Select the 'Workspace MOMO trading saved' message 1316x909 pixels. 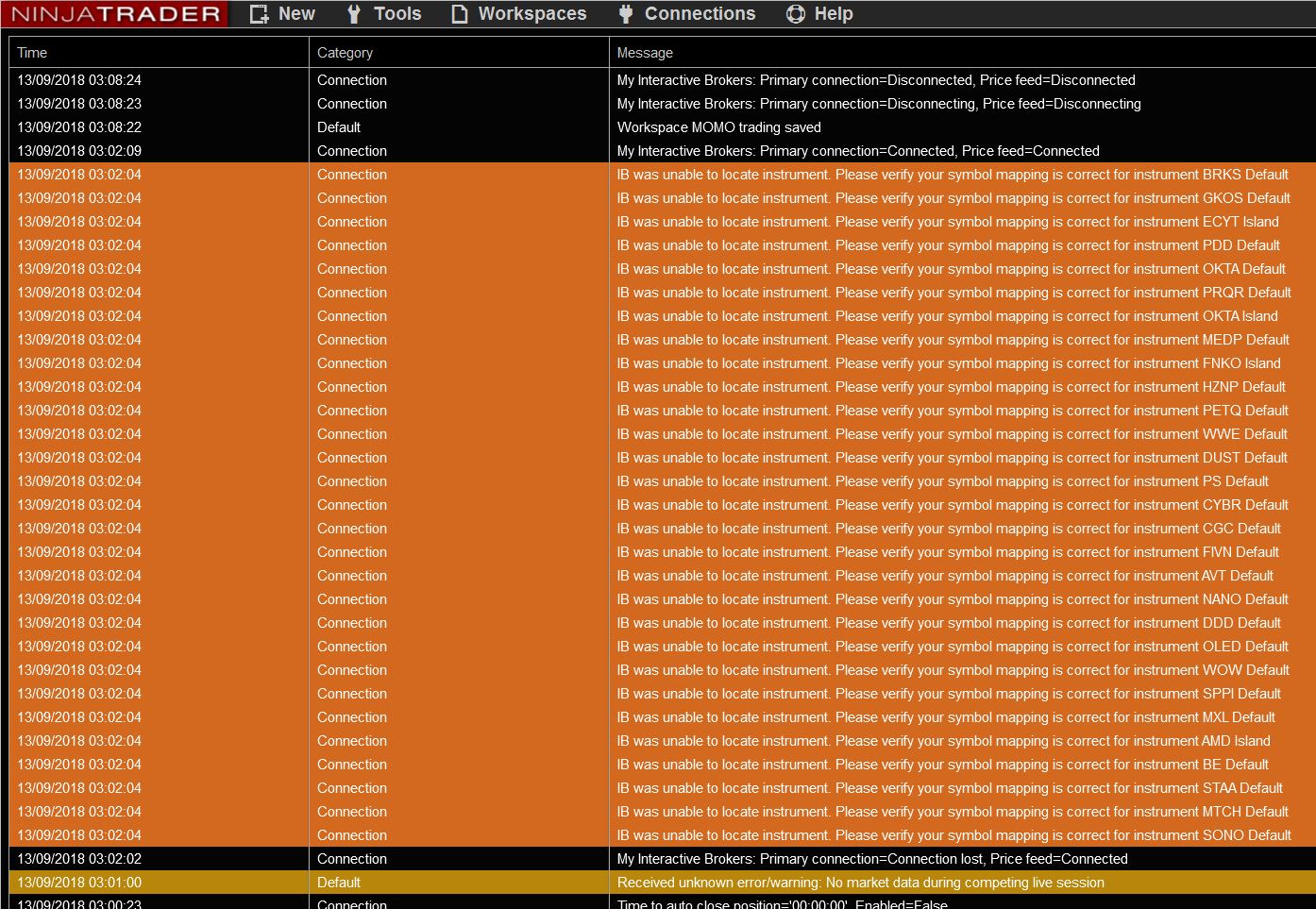(719, 127)
